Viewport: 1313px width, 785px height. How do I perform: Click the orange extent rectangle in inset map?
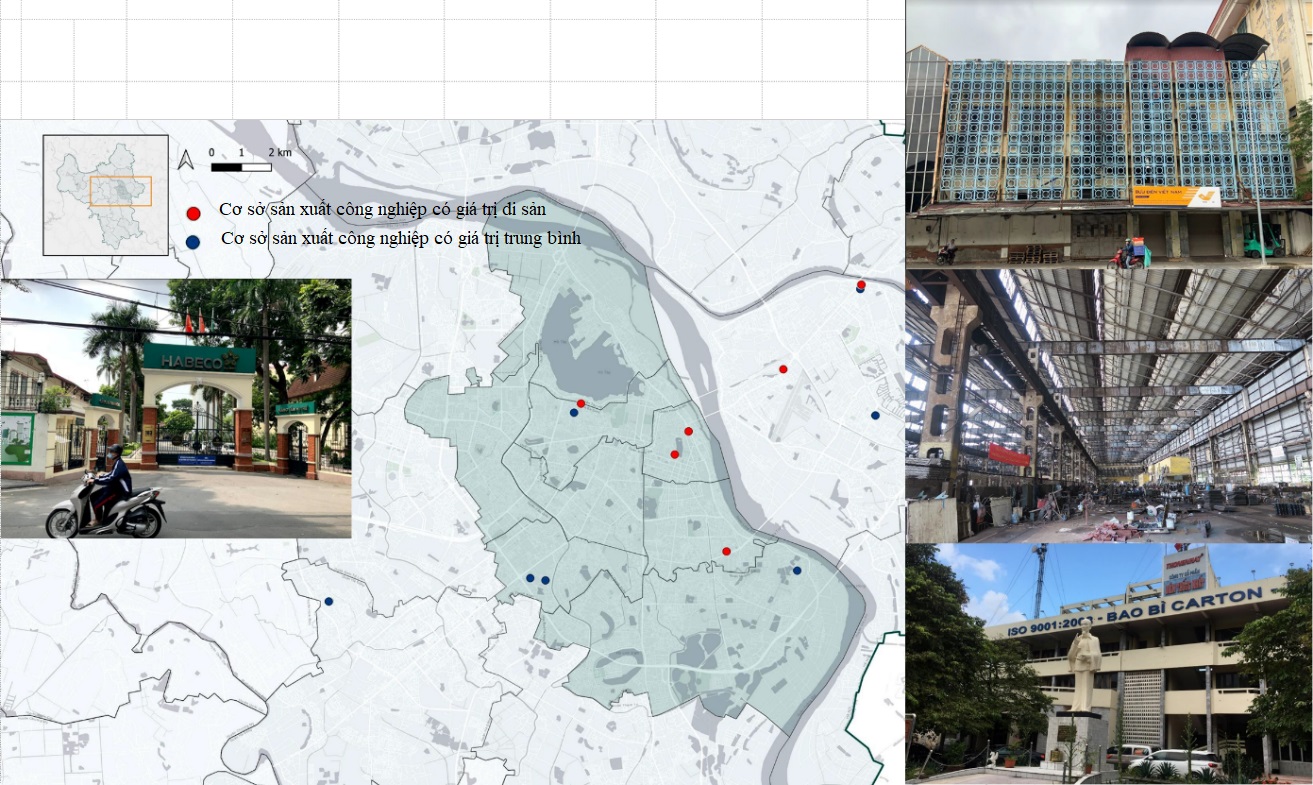tap(120, 192)
